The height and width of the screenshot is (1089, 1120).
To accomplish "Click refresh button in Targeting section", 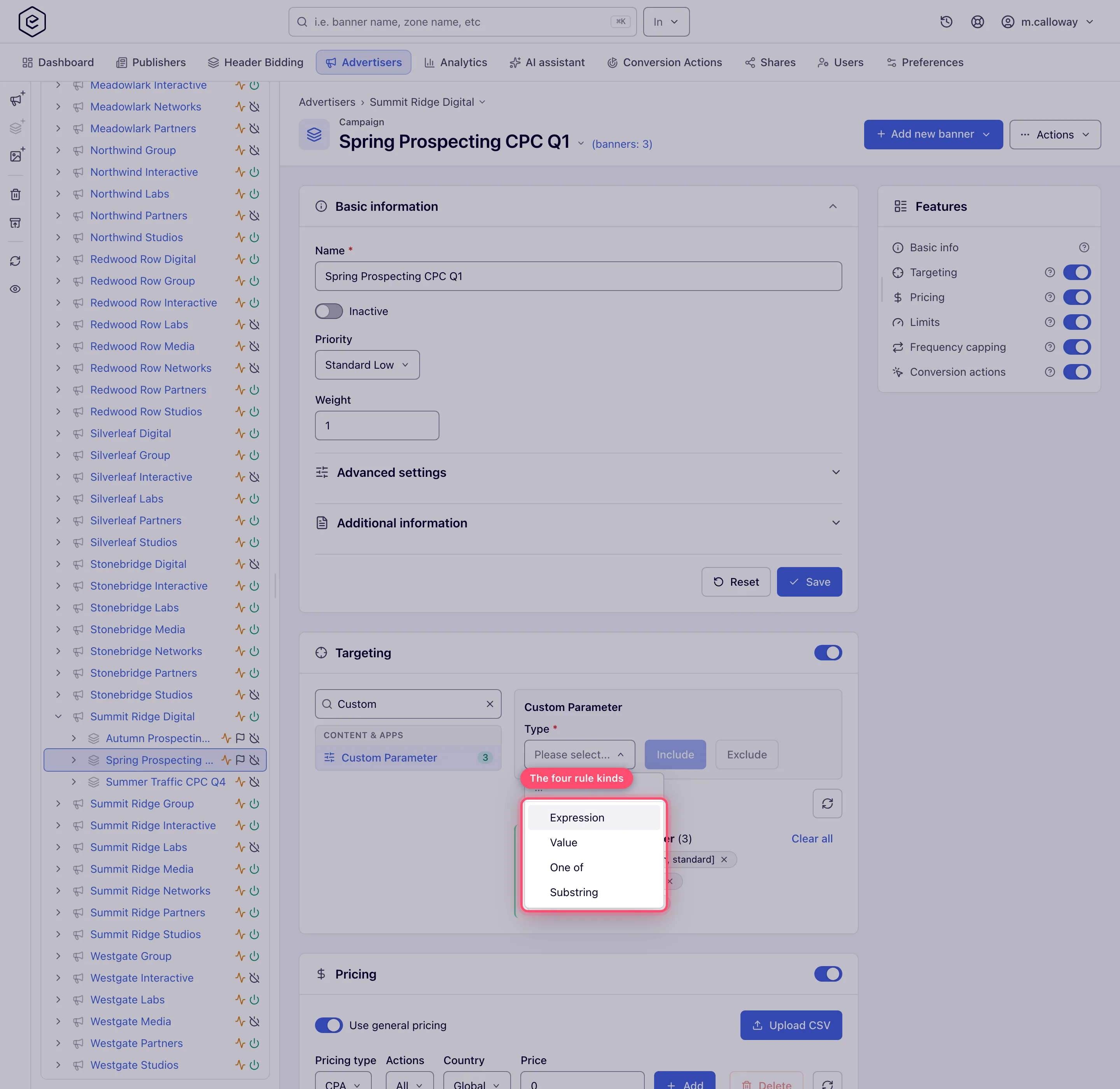I will click(827, 804).
